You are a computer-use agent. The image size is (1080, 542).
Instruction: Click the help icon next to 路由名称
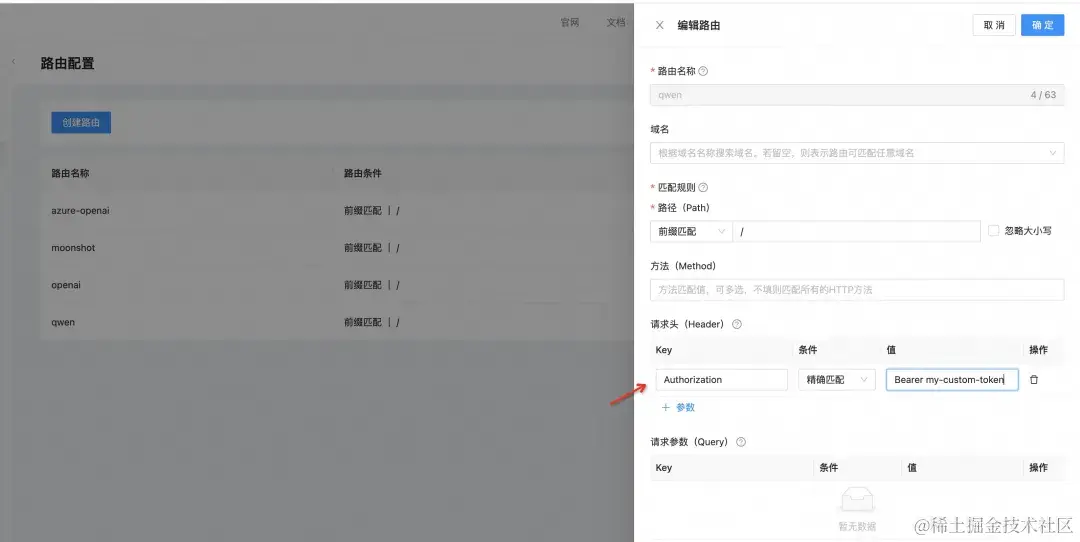pyautogui.click(x=703, y=71)
